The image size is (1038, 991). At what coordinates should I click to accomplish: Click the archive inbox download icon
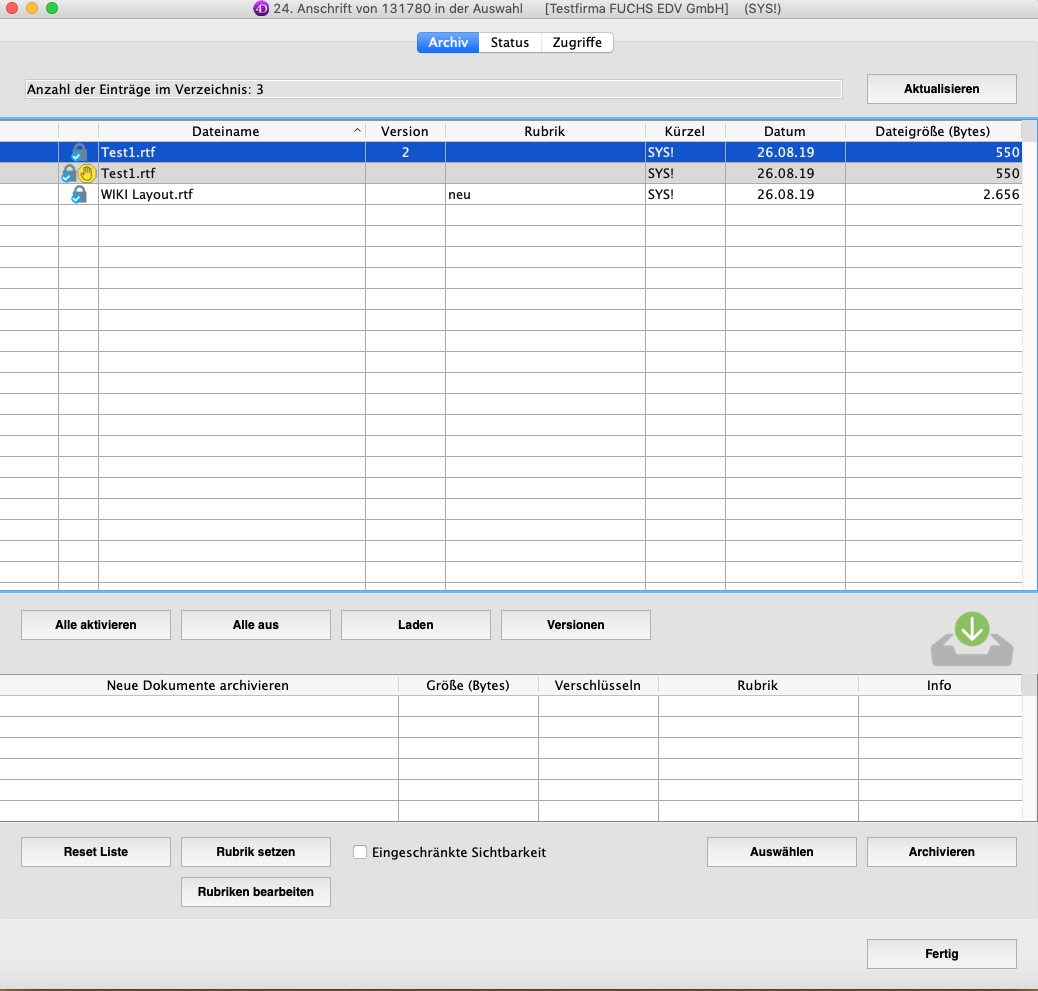pyautogui.click(x=972, y=640)
